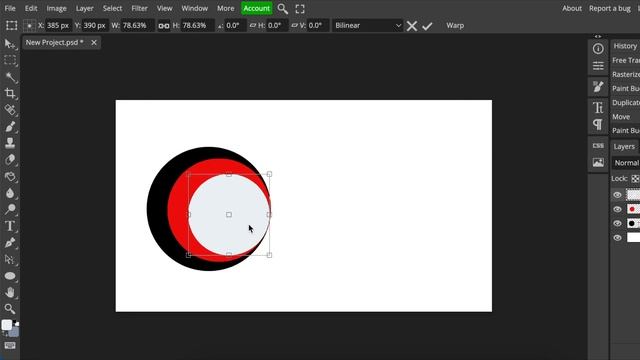
Task: Click the keyboard icon at toolbar bottom
Action: [10, 346]
